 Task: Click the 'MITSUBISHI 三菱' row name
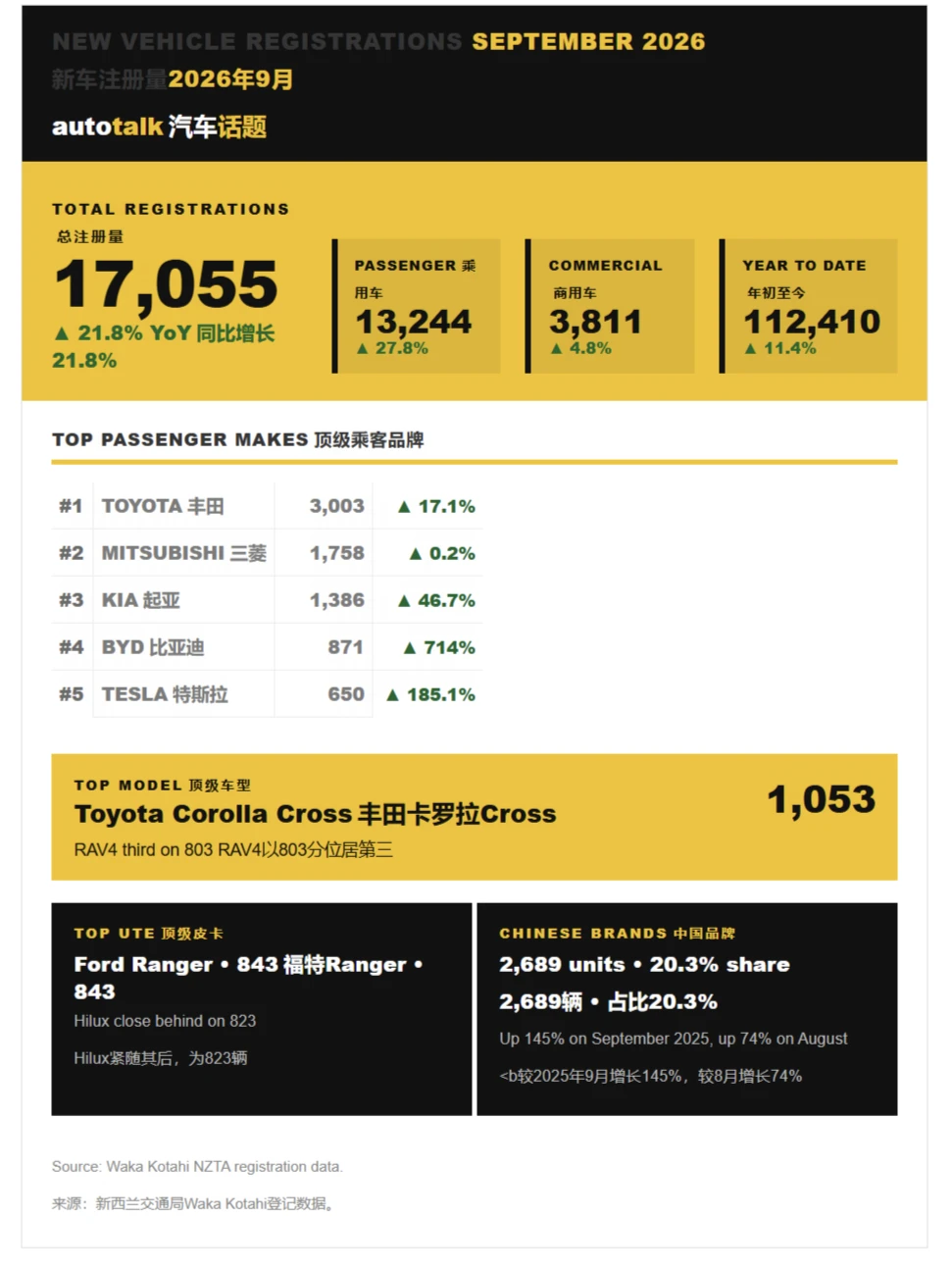tap(184, 553)
